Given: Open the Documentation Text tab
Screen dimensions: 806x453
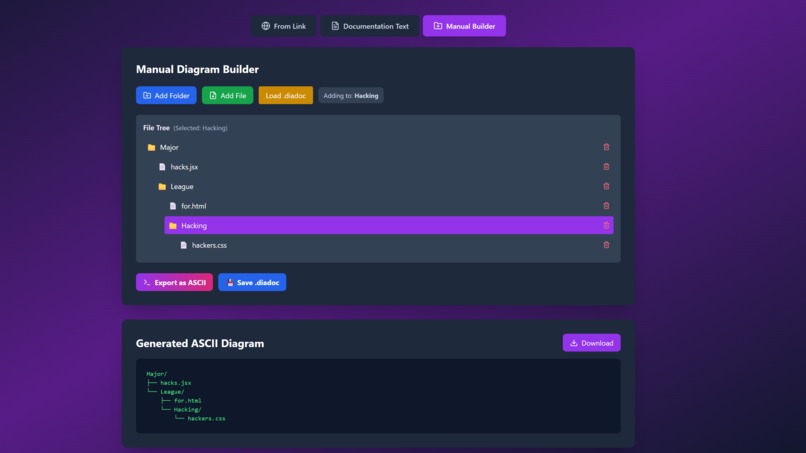Looking at the screenshot, I should pos(370,26).
